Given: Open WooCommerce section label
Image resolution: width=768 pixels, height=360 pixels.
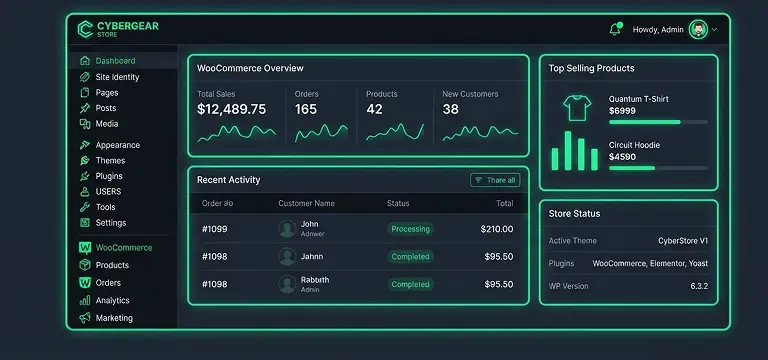Looking at the screenshot, I should pos(124,248).
